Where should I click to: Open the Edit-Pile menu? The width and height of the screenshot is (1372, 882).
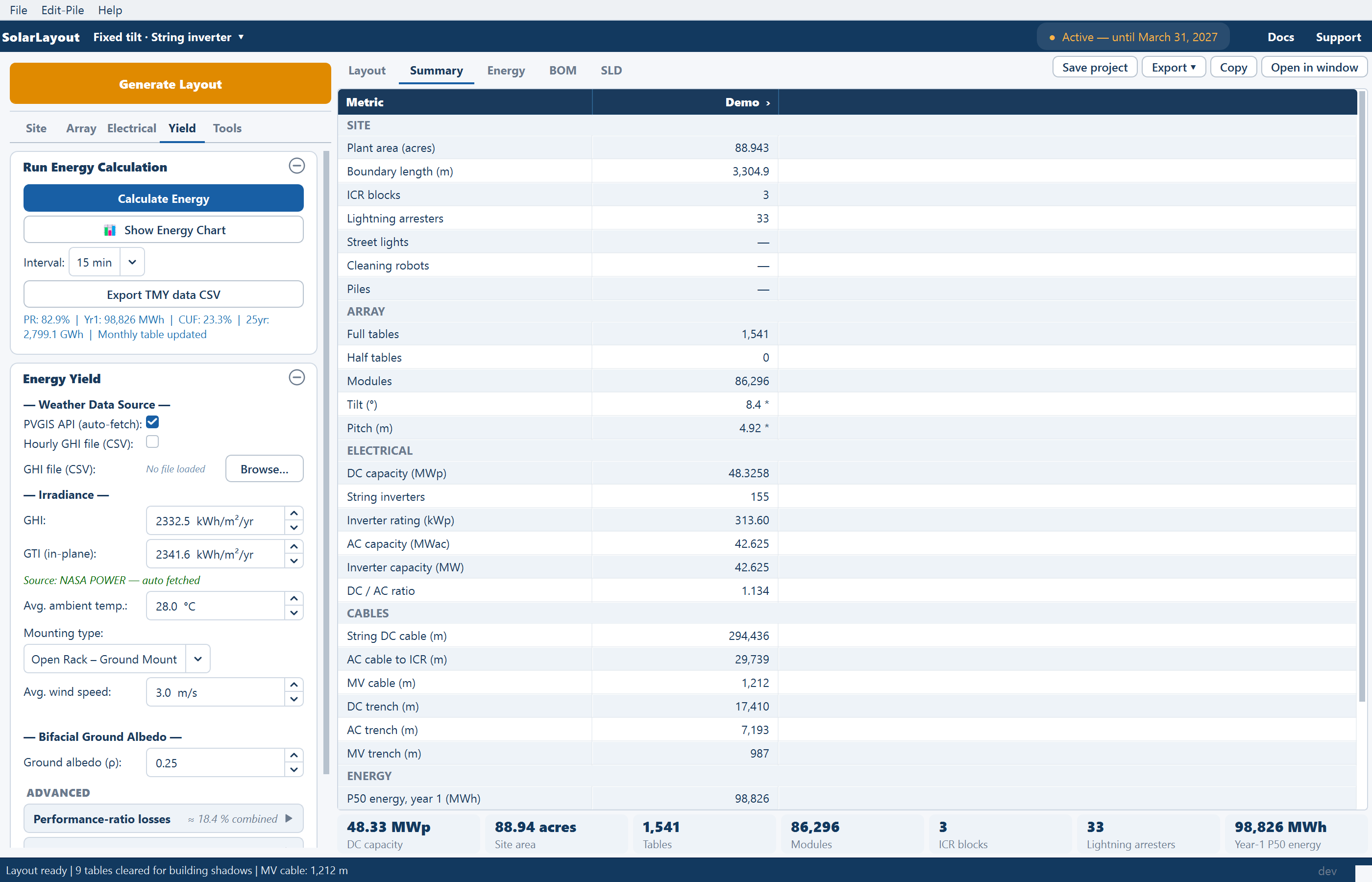[x=62, y=10]
